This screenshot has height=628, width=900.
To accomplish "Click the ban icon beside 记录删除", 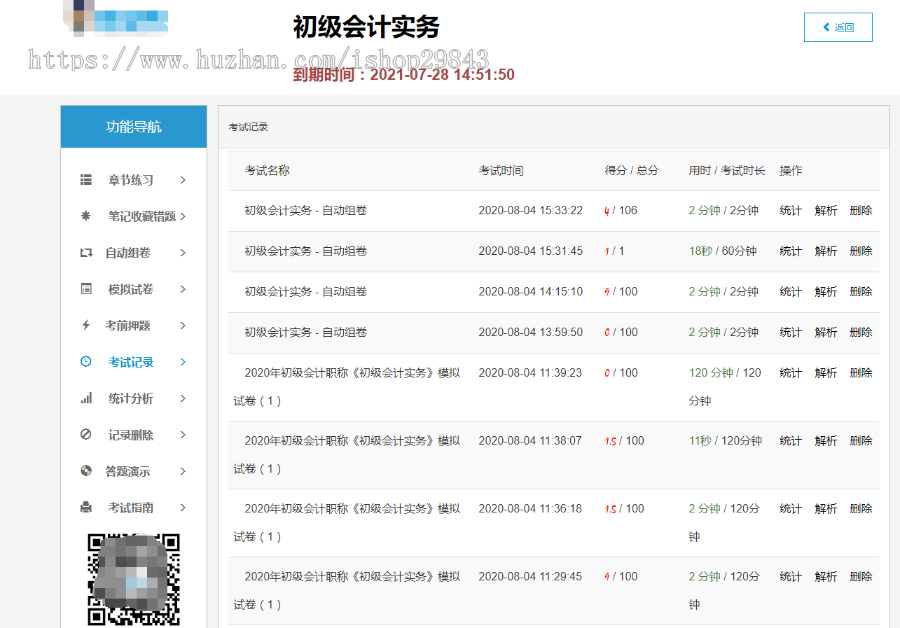I will pos(86,435).
